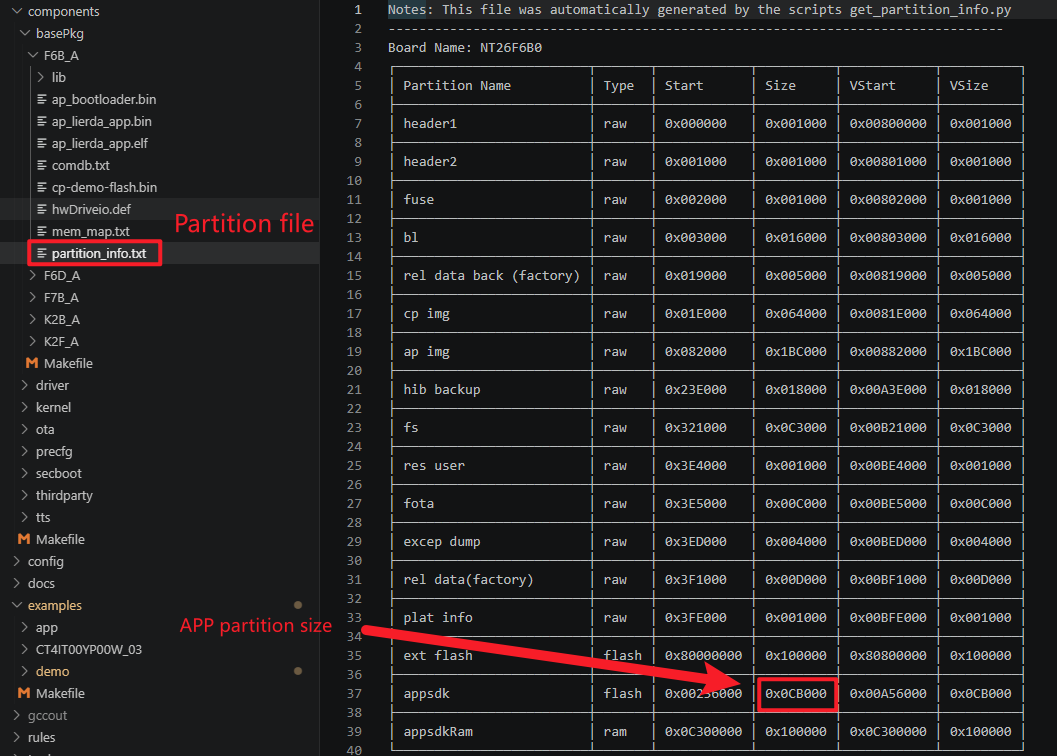Expand the driver folder chevron
This screenshot has width=1057, height=756.
point(25,385)
